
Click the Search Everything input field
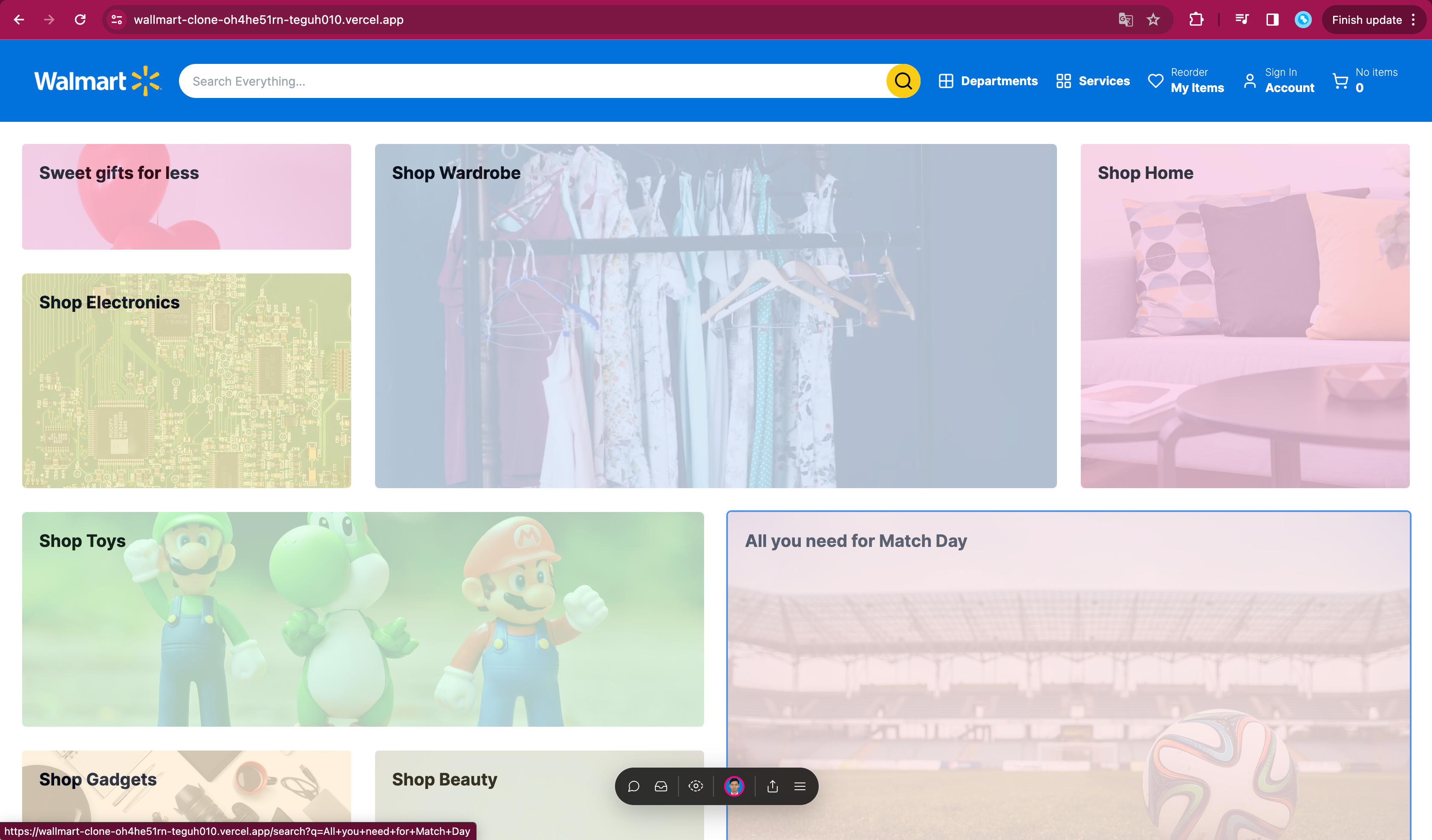[532, 81]
